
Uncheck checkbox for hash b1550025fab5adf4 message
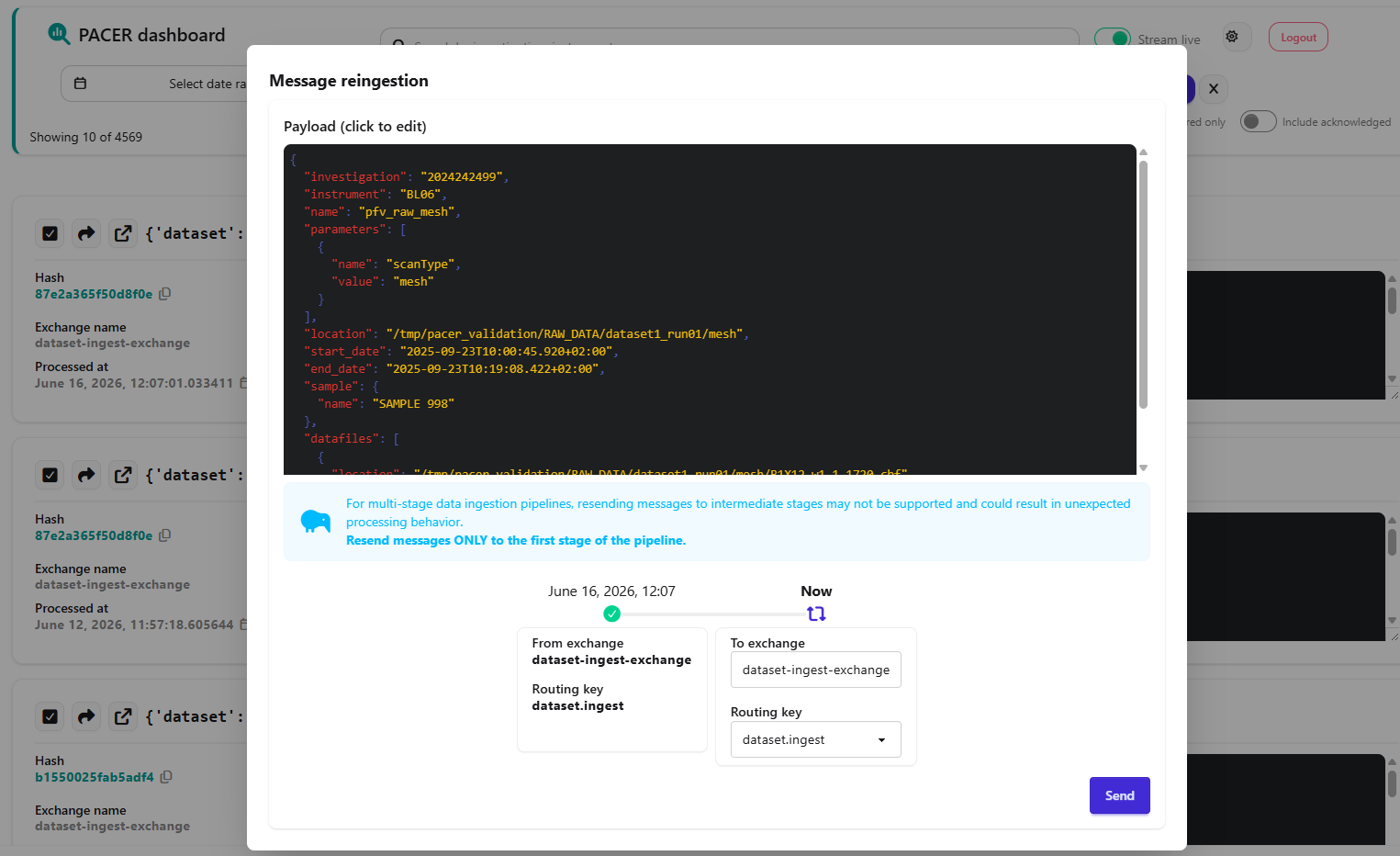coord(50,716)
